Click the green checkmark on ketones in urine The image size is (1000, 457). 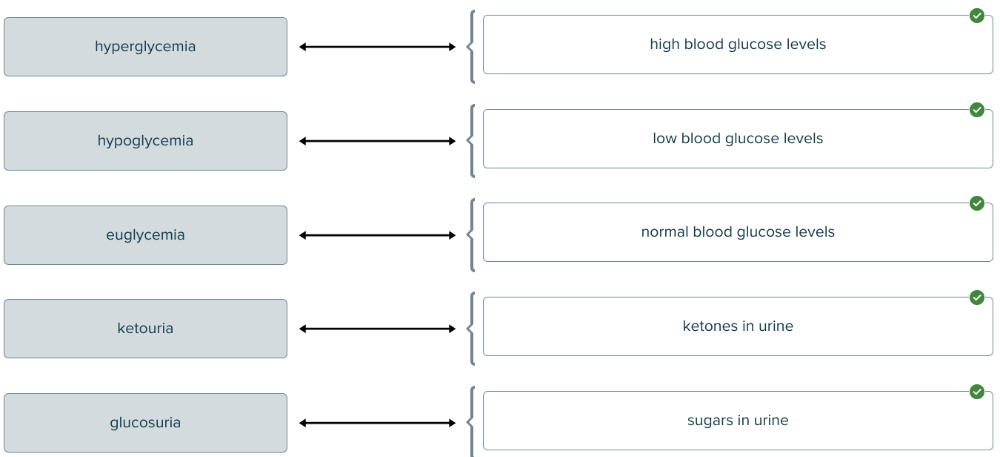[x=977, y=298]
